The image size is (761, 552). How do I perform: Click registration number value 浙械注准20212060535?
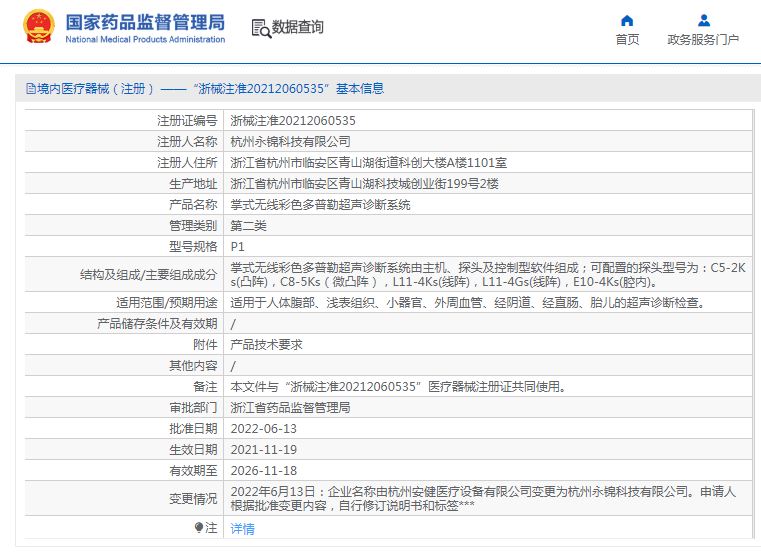click(293, 120)
